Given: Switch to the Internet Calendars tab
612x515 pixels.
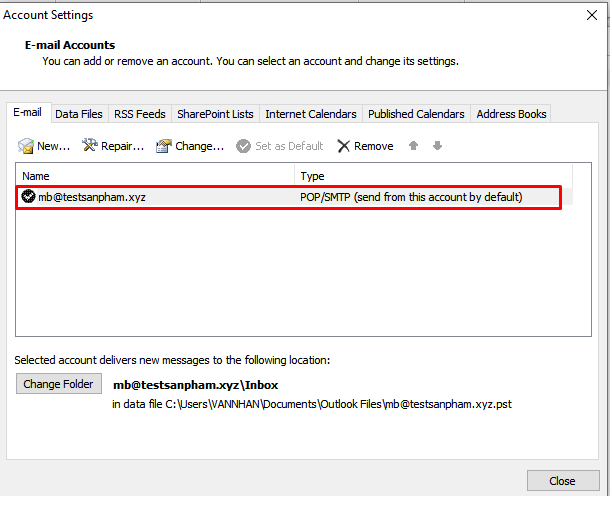Looking at the screenshot, I should pos(311,114).
